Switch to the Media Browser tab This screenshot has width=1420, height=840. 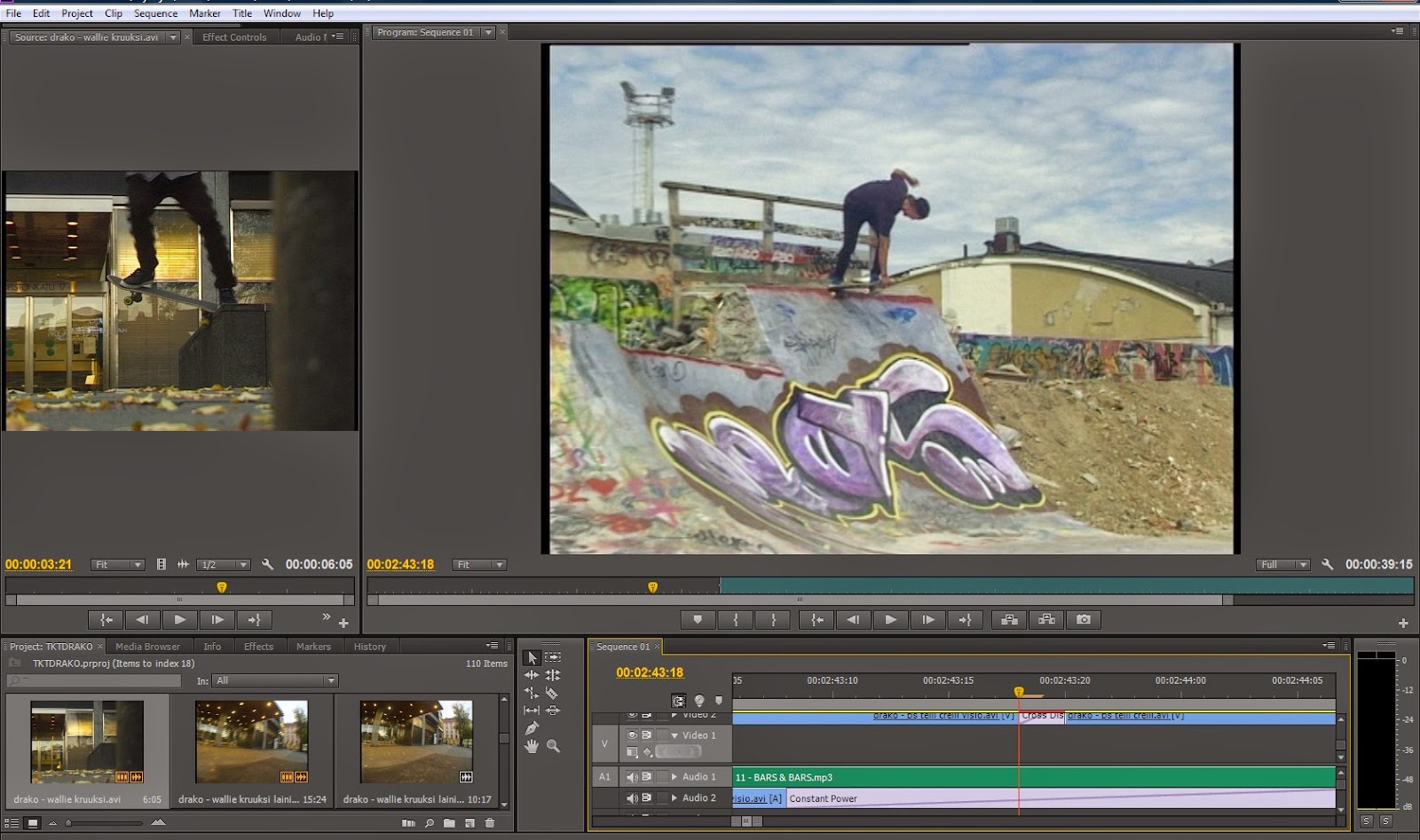tap(147, 647)
